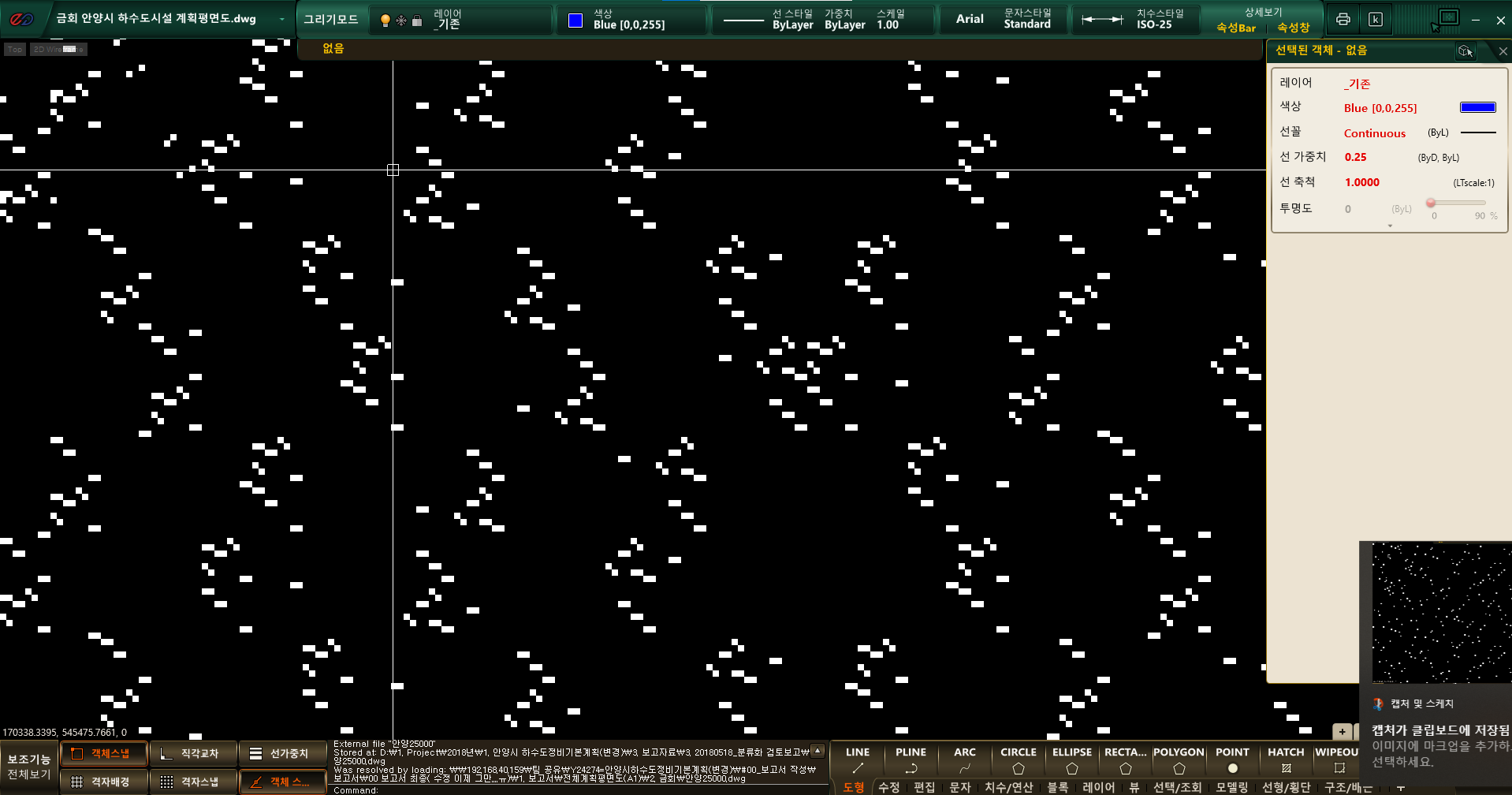Select the WIPEOUT tool

click(1337, 760)
